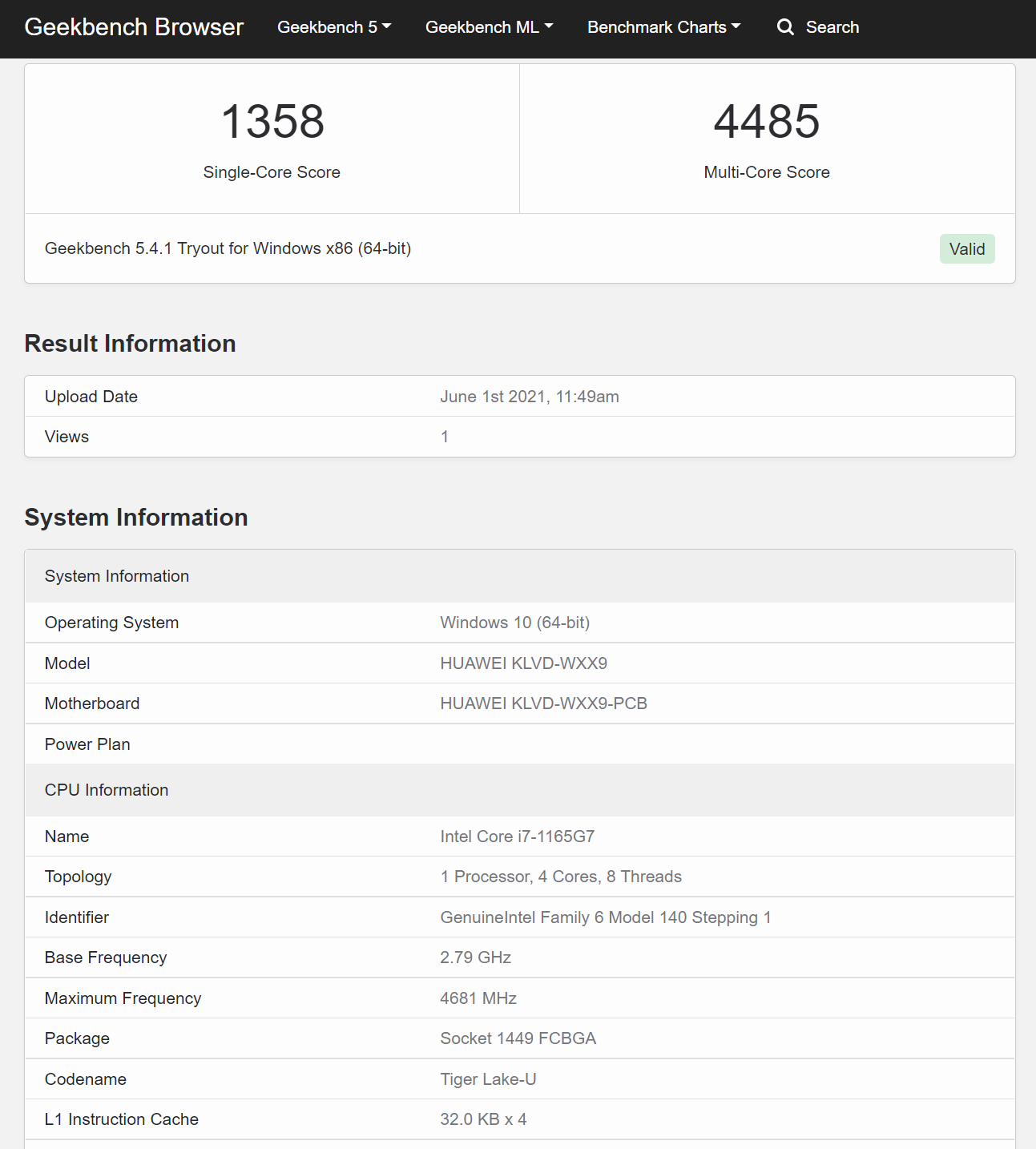Select the 4485 multi-core score
The image size is (1036, 1149).
click(x=767, y=122)
